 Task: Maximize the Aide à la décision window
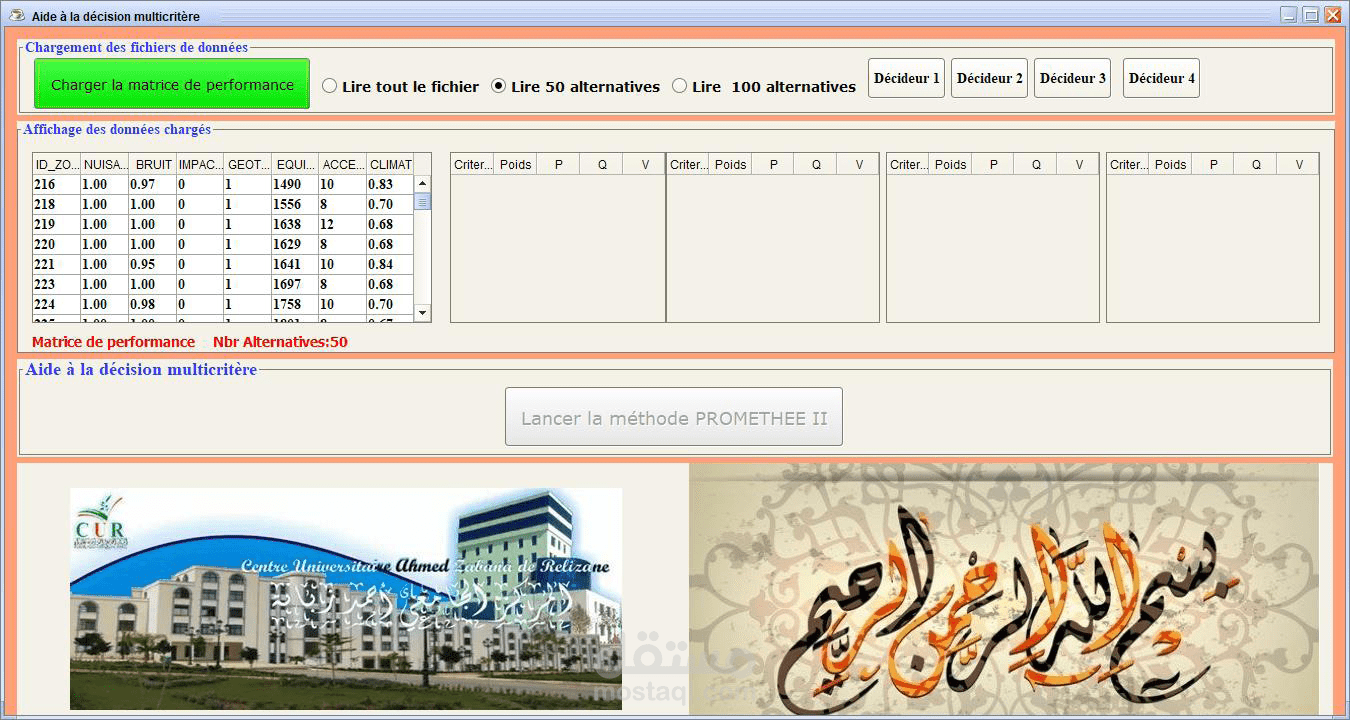click(x=1311, y=15)
